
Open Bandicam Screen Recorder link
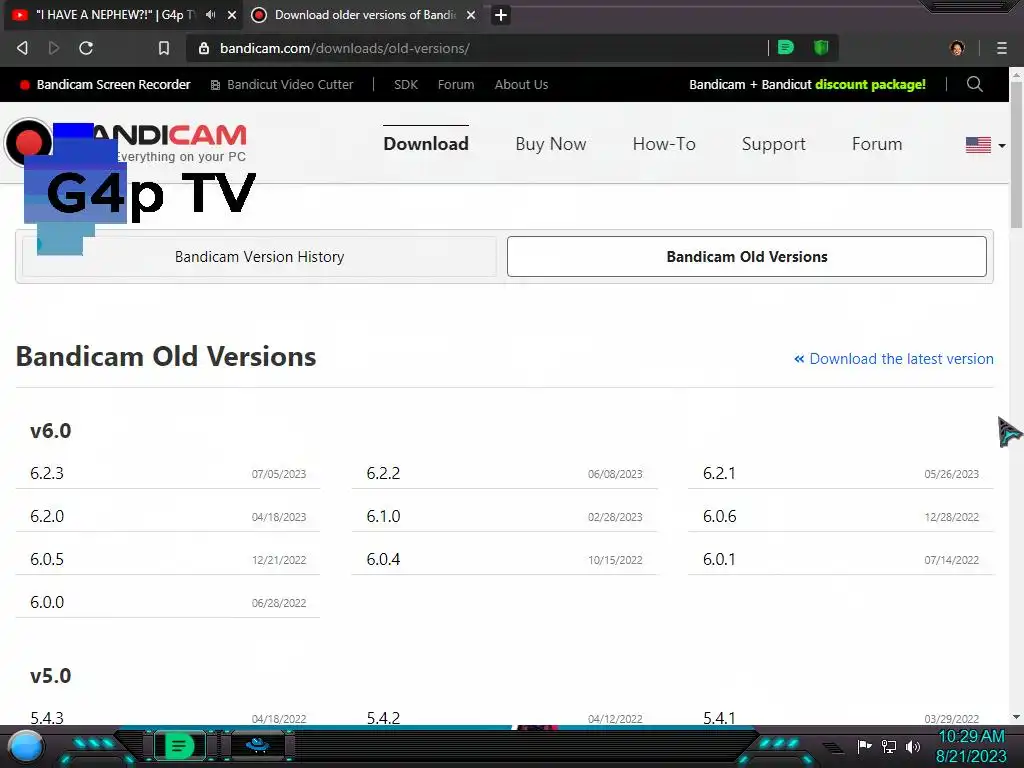click(x=106, y=84)
